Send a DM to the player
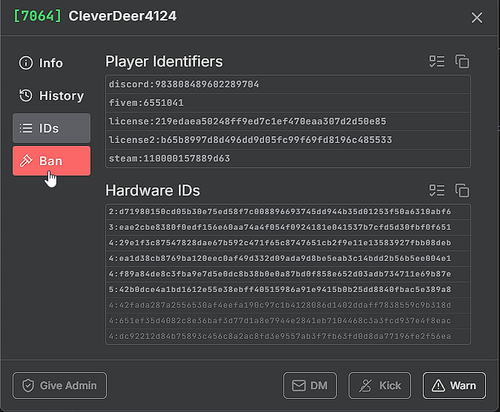Viewport: 500px width, 412px height. (310, 386)
